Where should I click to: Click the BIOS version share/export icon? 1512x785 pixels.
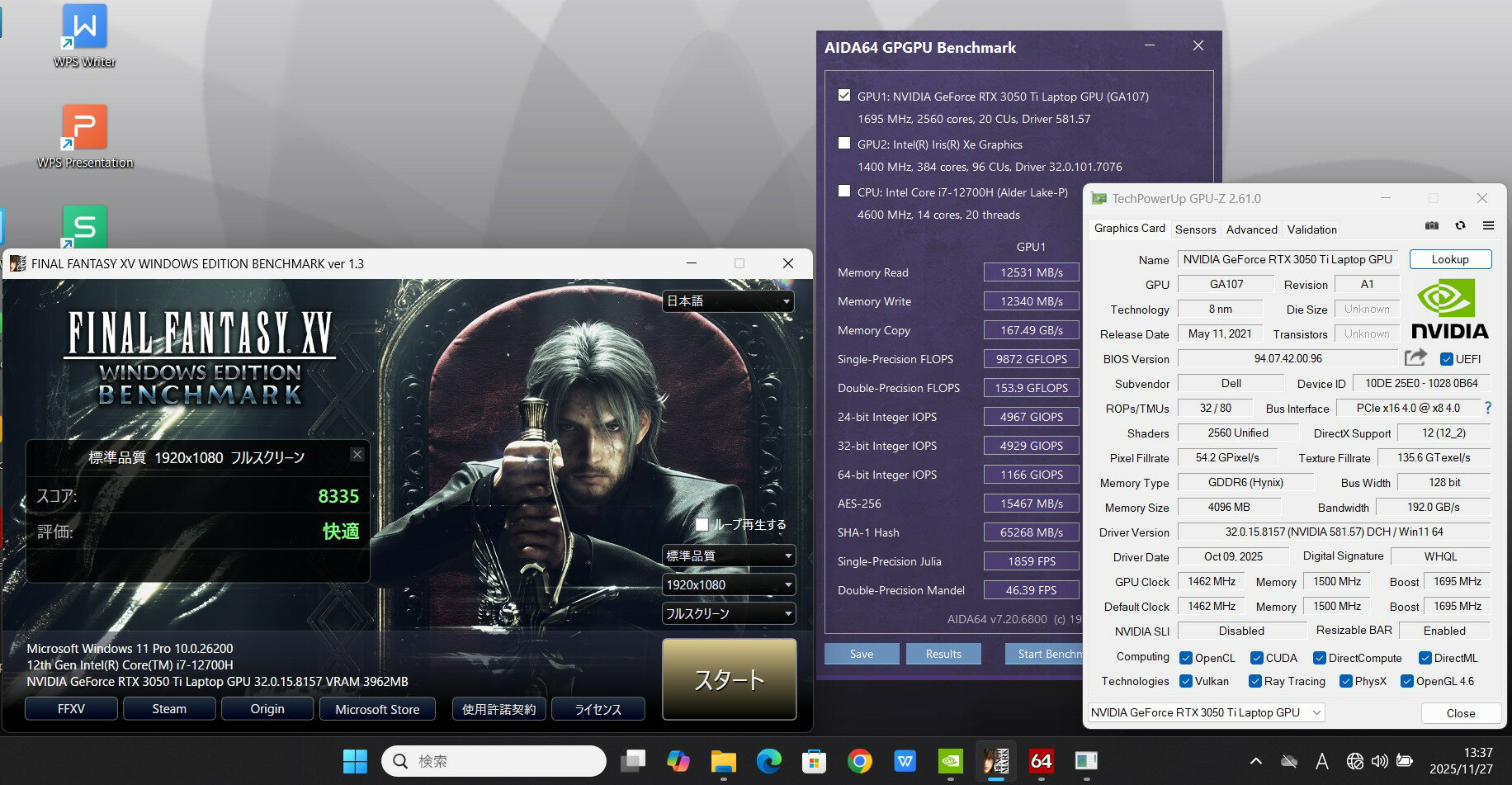pos(1415,357)
